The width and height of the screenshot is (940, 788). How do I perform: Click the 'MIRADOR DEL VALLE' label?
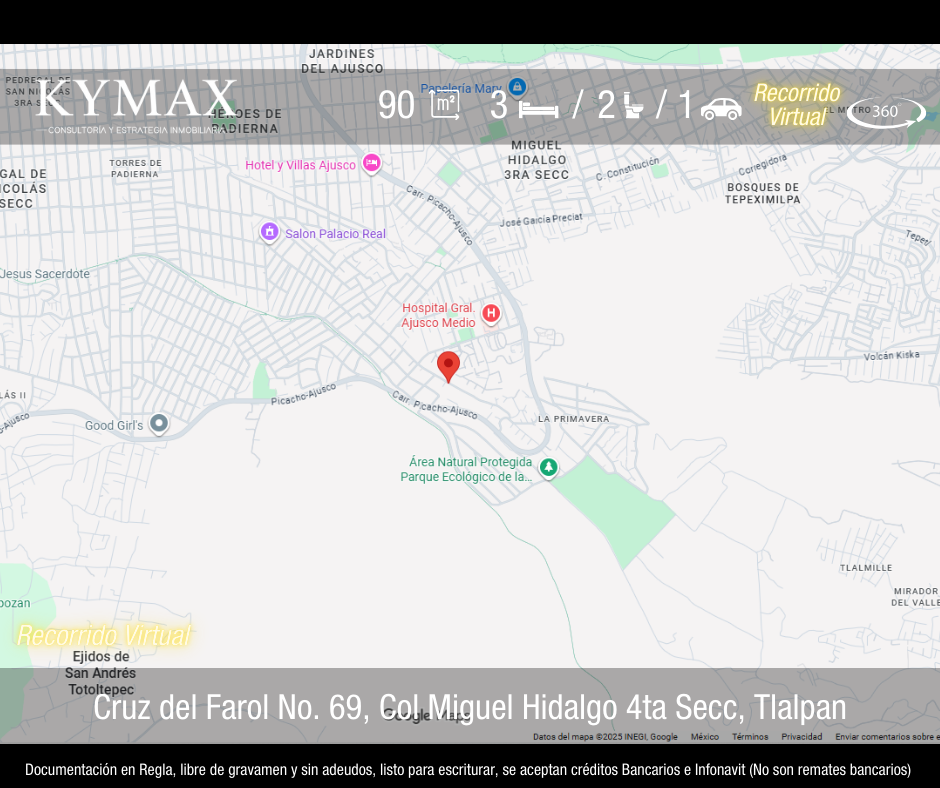[915, 597]
